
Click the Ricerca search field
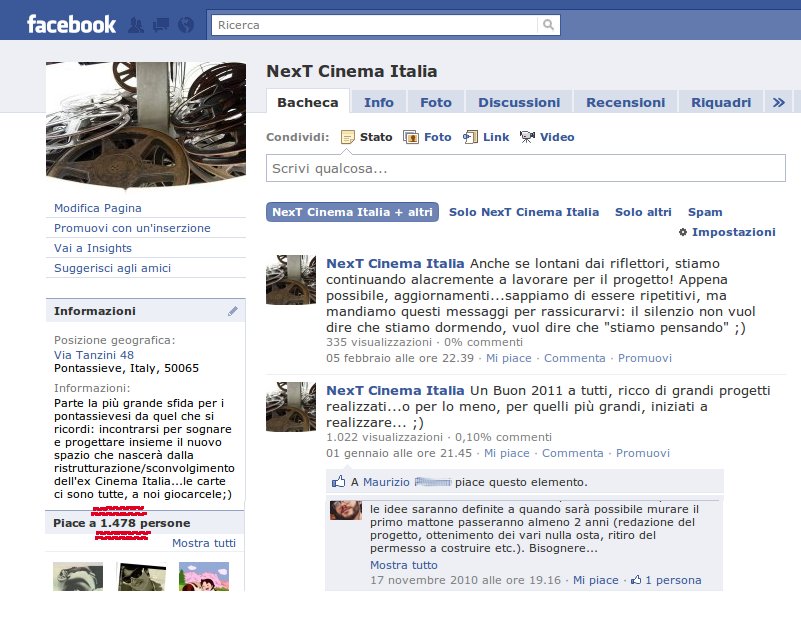coord(374,25)
